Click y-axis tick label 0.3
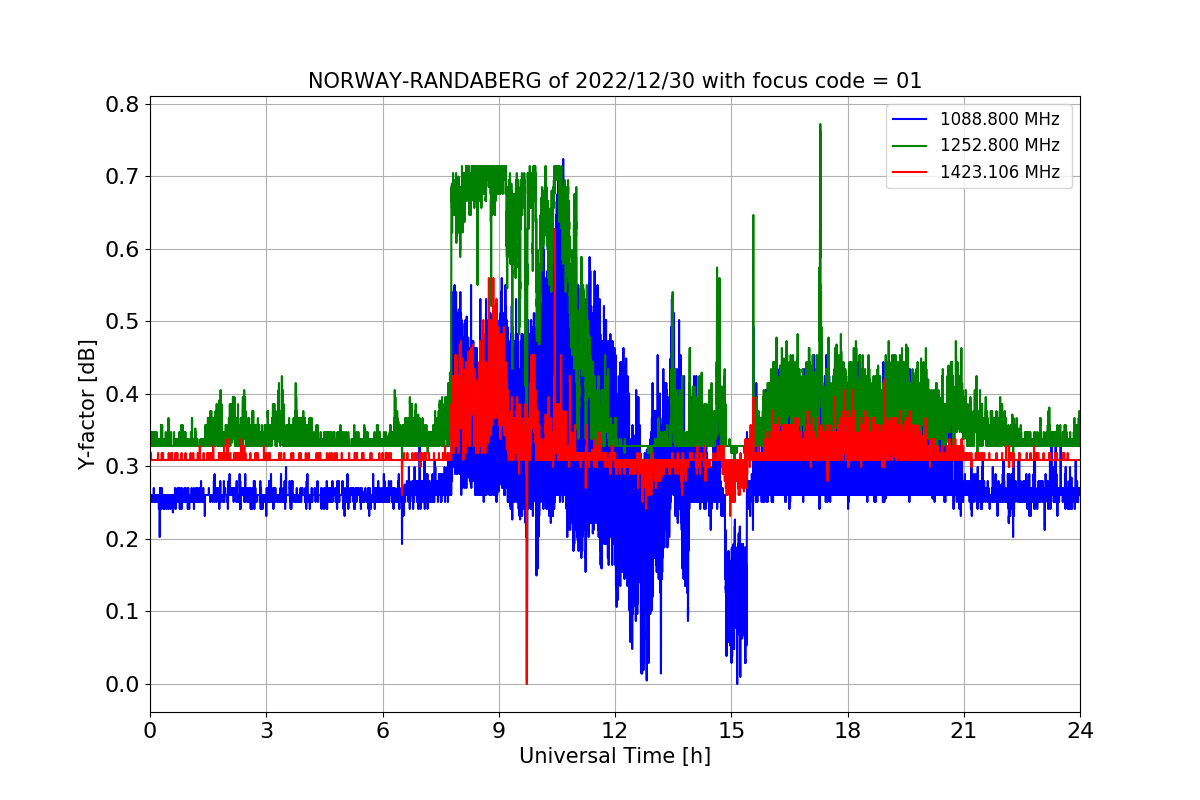Image resolution: width=1200 pixels, height=800 pixels. 122,467
